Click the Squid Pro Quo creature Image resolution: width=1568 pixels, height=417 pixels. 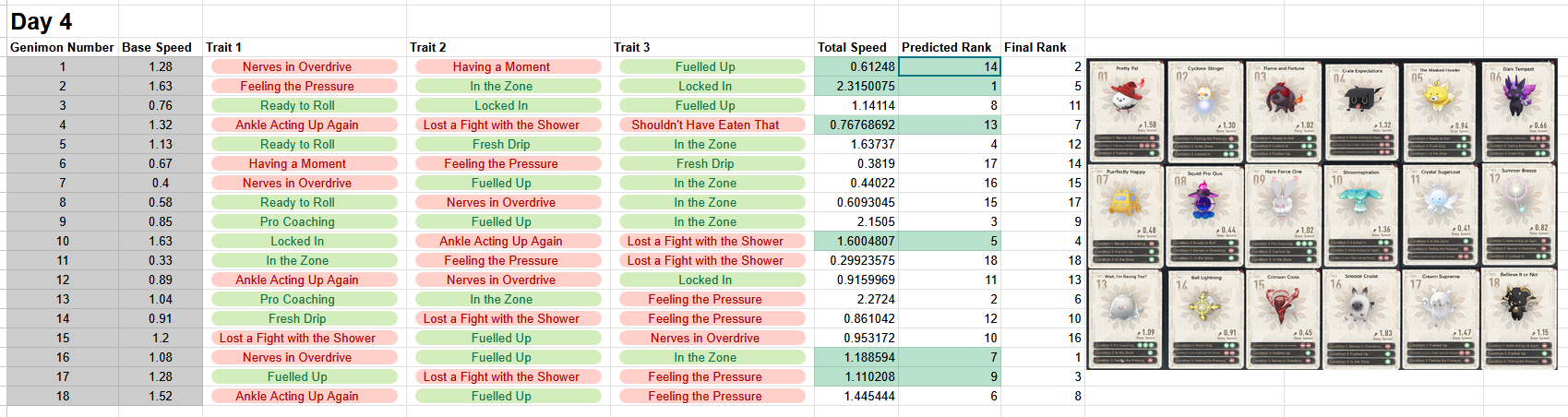(1204, 199)
